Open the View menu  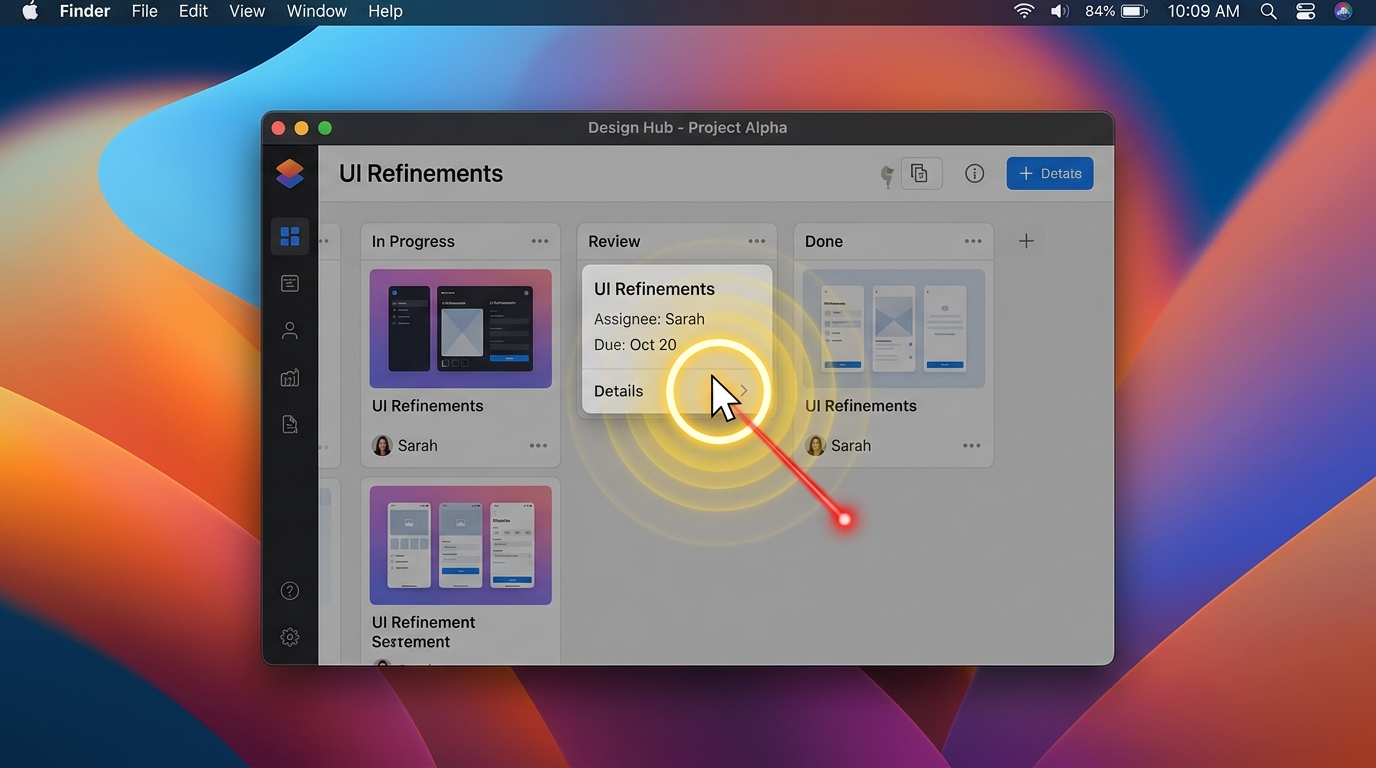click(x=247, y=12)
